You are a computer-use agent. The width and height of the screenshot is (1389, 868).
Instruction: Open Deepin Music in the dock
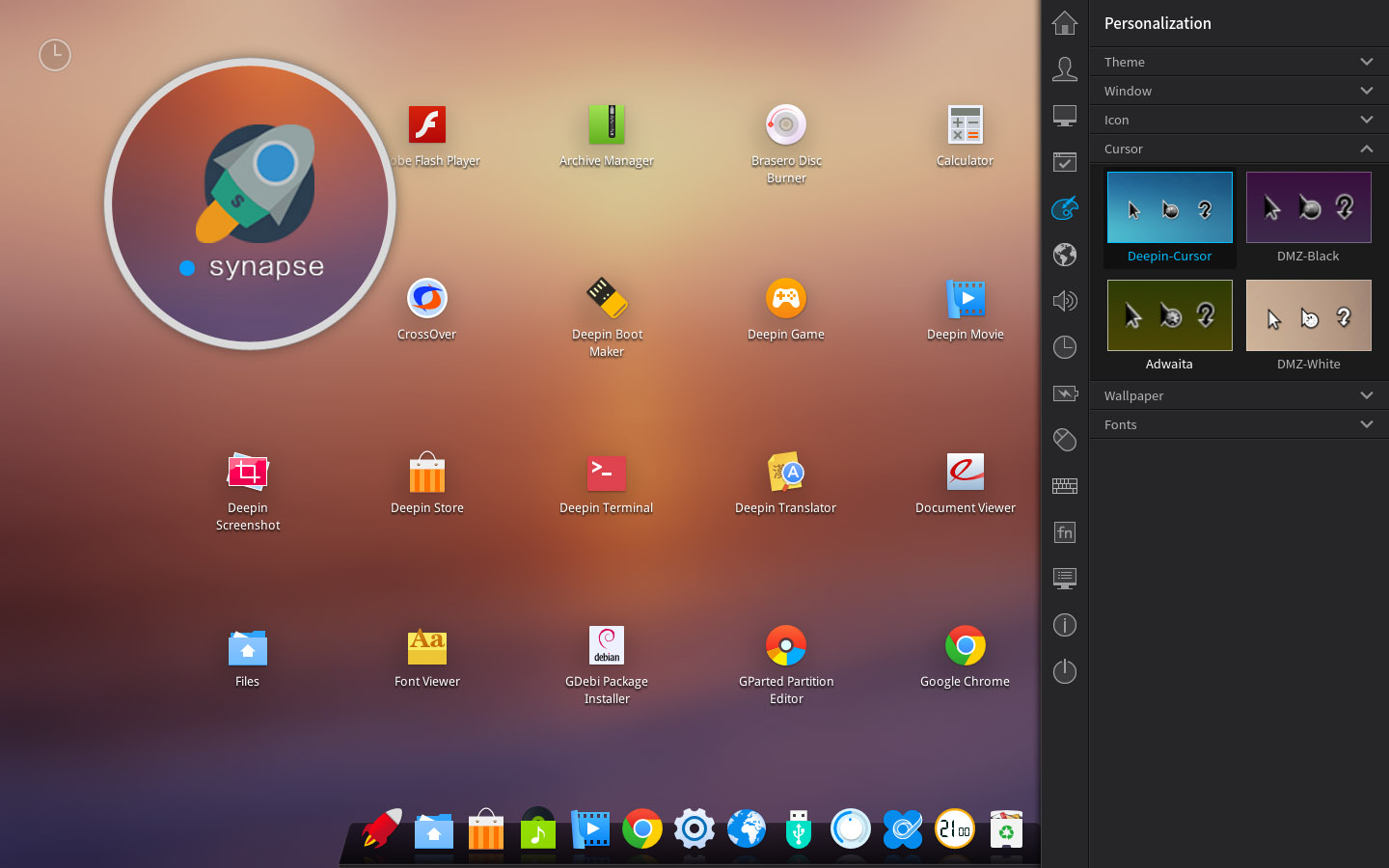point(538,828)
